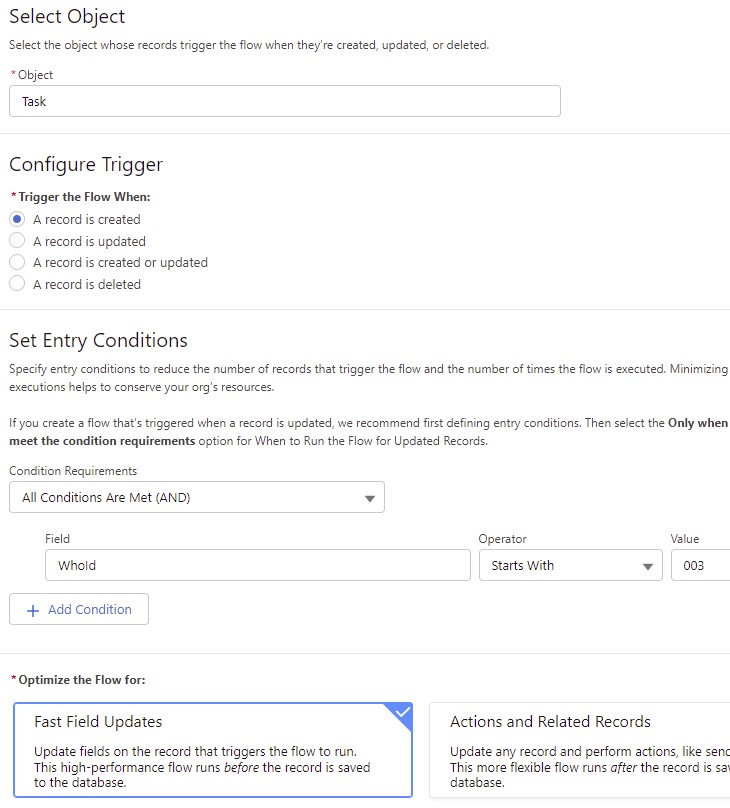Select the 'A record is created' radio button
This screenshot has height=808, width=730.
pos(17,219)
